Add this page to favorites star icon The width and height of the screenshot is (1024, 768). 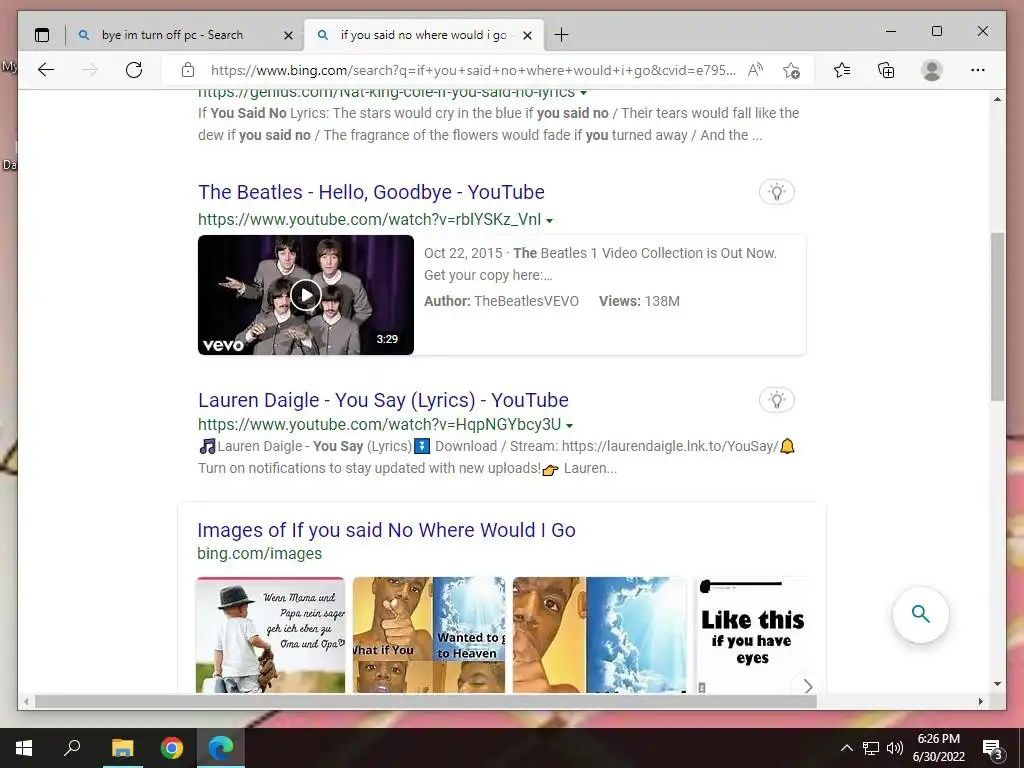point(792,70)
